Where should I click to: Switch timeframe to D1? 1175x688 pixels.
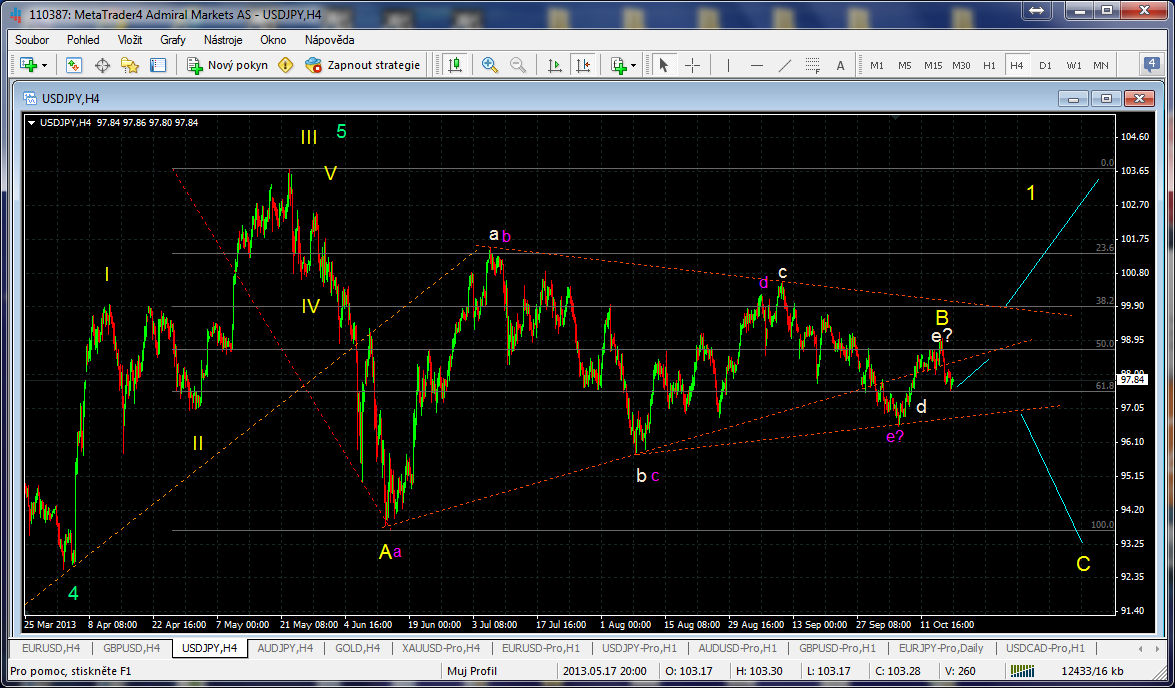(x=1045, y=65)
